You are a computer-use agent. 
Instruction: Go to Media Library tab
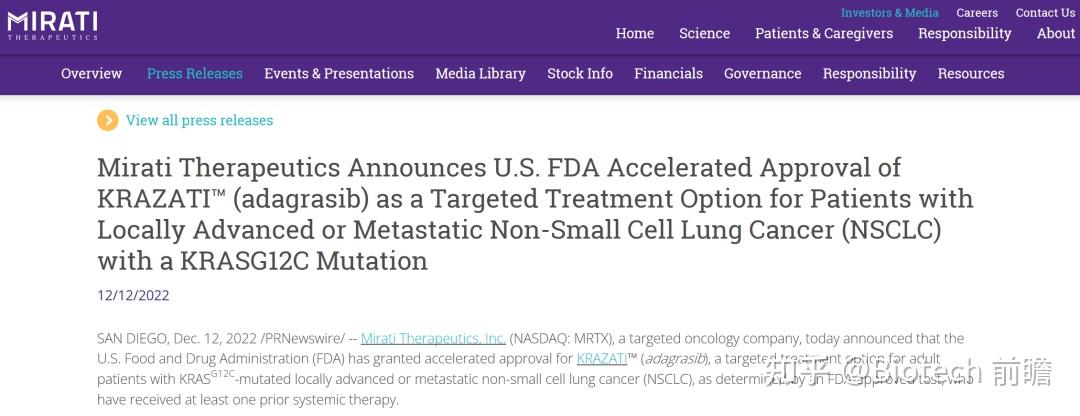pos(480,74)
